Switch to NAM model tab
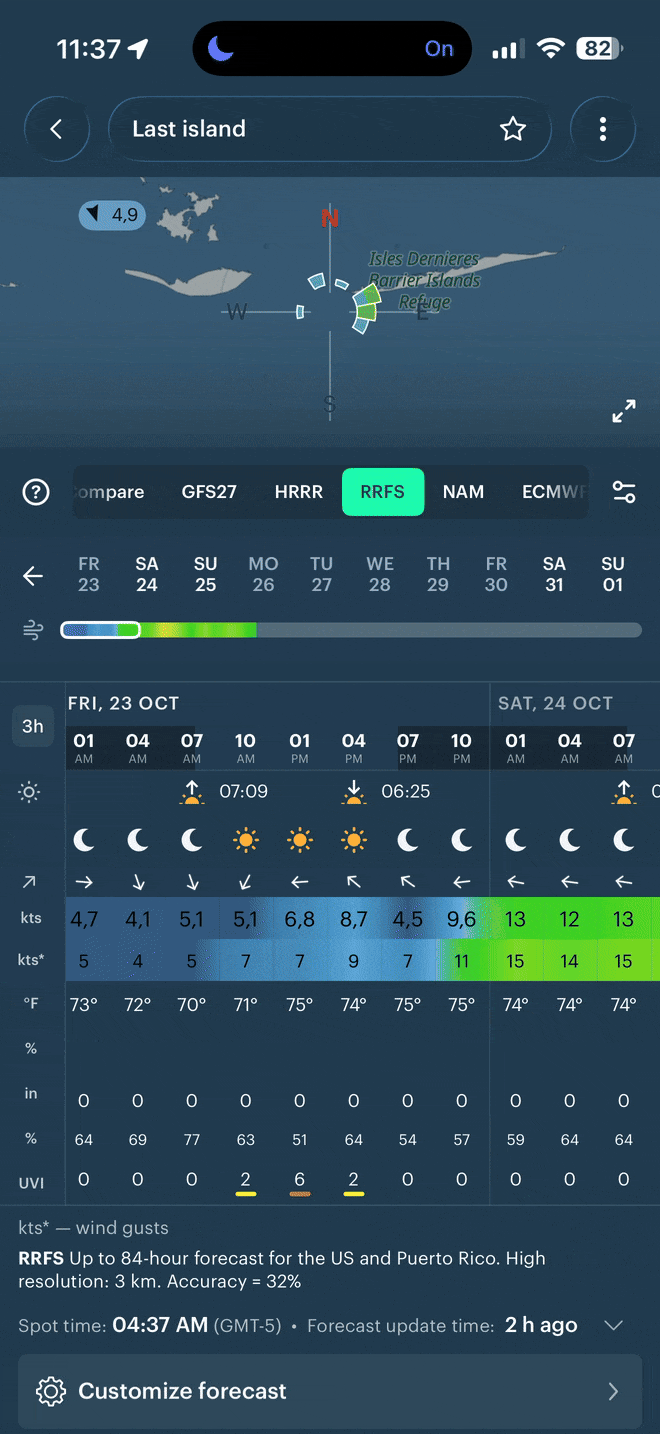Image resolution: width=660 pixels, height=1434 pixels. click(x=463, y=492)
